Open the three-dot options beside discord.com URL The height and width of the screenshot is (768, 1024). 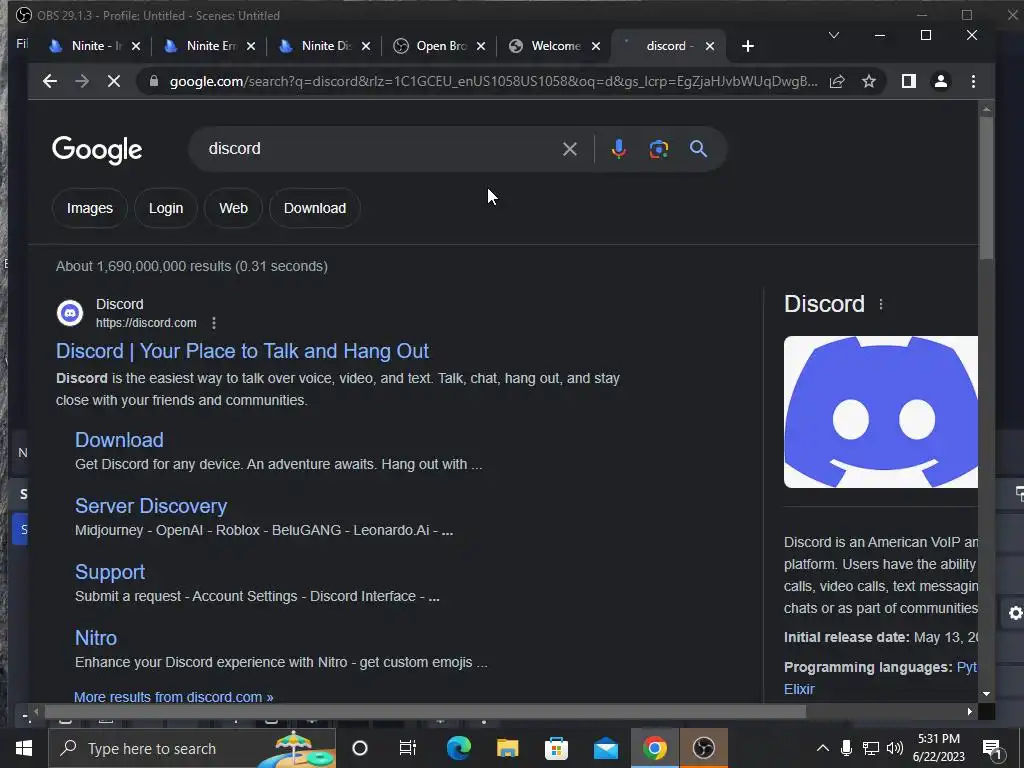(x=214, y=323)
